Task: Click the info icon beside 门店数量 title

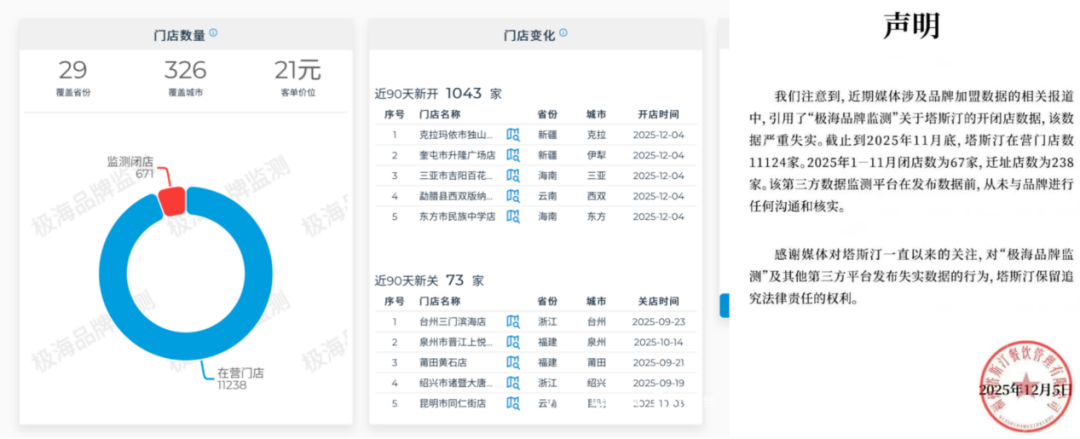Action: pyautogui.click(x=213, y=33)
